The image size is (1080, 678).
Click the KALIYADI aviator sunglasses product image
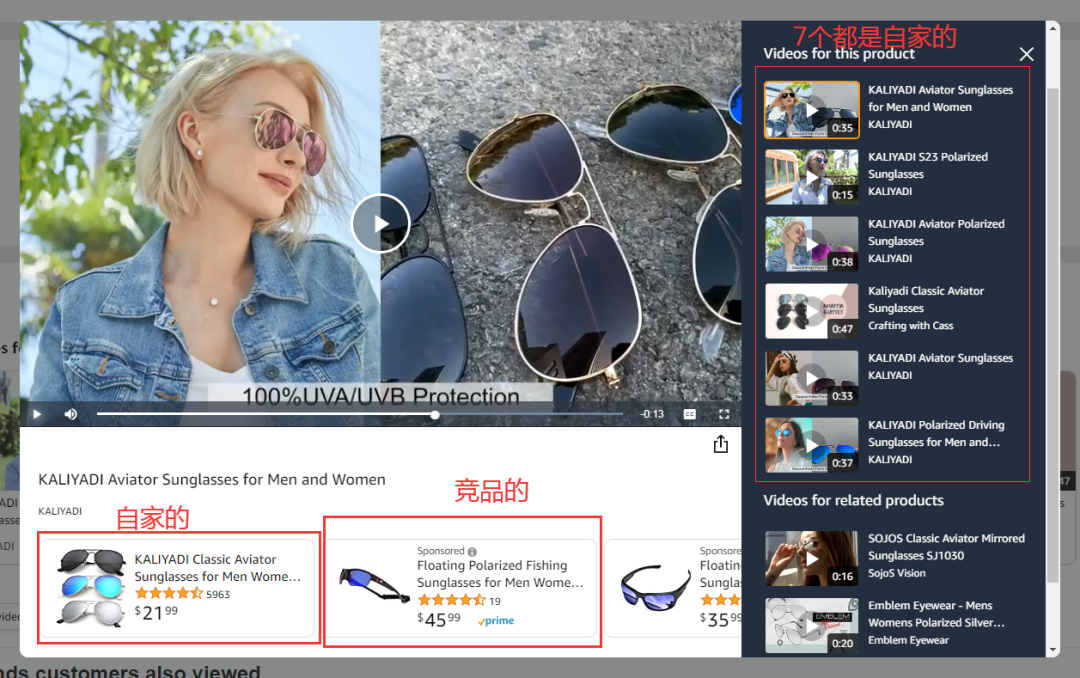coord(90,587)
